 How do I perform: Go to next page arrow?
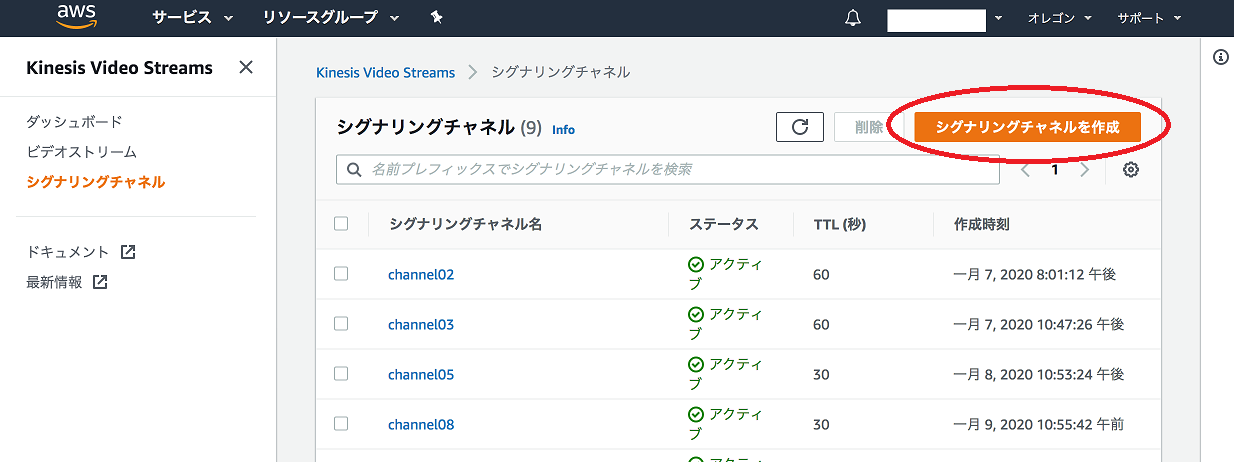[x=1085, y=170]
